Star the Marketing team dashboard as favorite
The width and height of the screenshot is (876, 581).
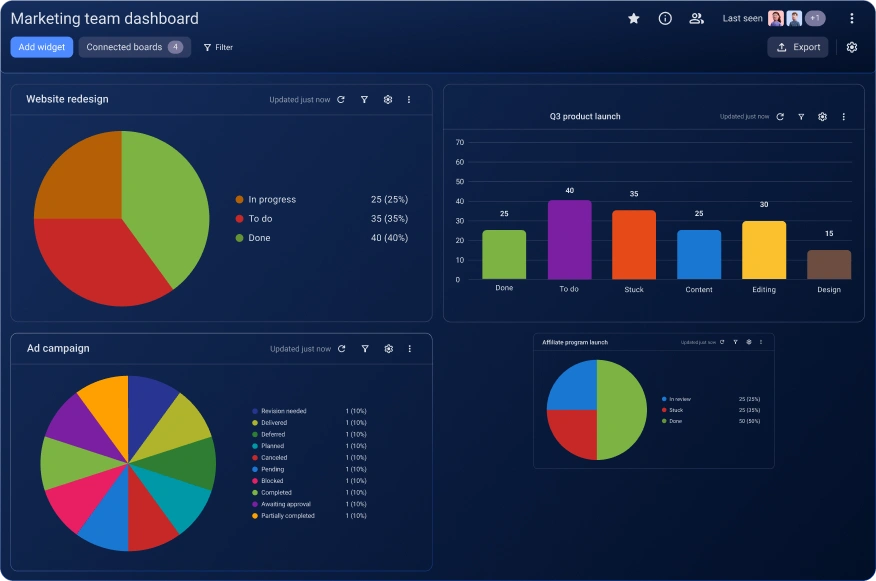click(634, 18)
